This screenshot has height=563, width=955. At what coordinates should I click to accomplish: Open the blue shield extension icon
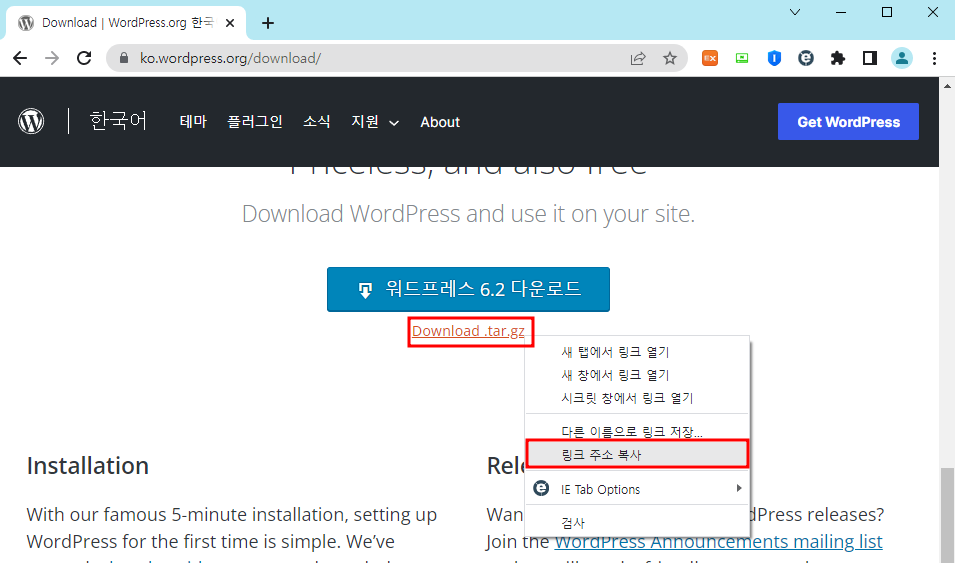coord(774,58)
